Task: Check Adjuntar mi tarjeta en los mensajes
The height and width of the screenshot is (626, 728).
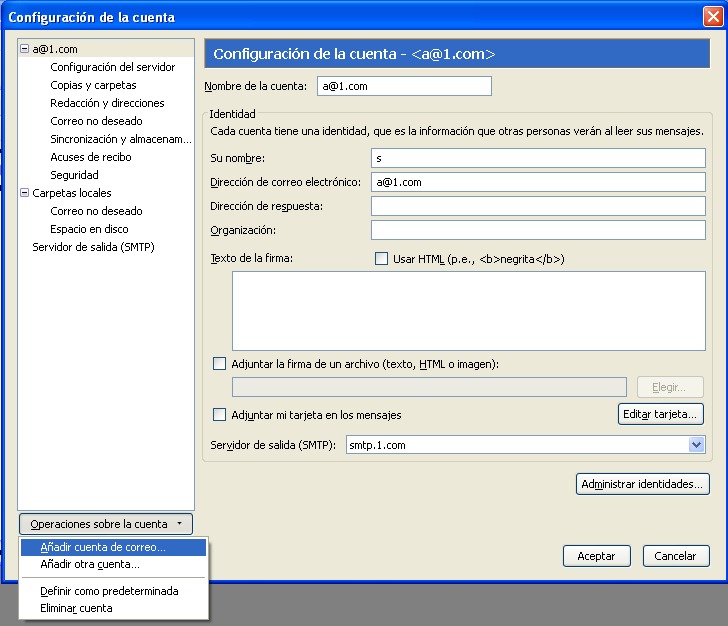Action: [x=220, y=414]
